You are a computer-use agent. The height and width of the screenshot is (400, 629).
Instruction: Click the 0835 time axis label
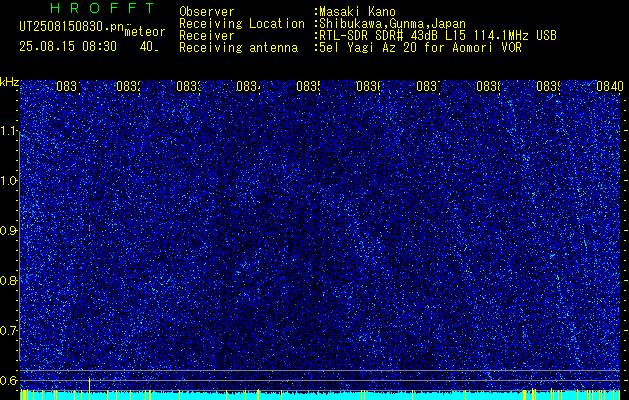308,86
